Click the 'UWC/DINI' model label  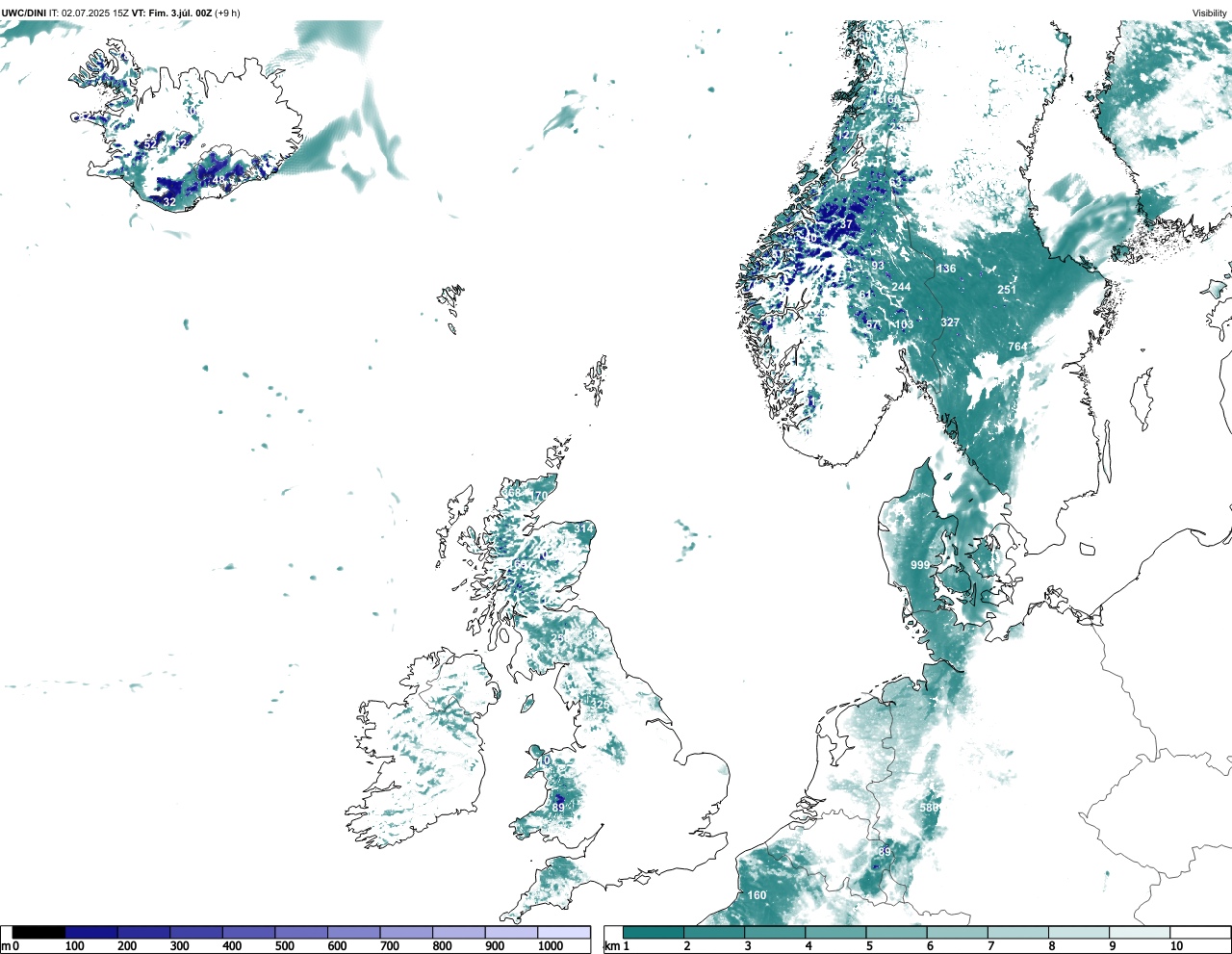tap(24, 13)
